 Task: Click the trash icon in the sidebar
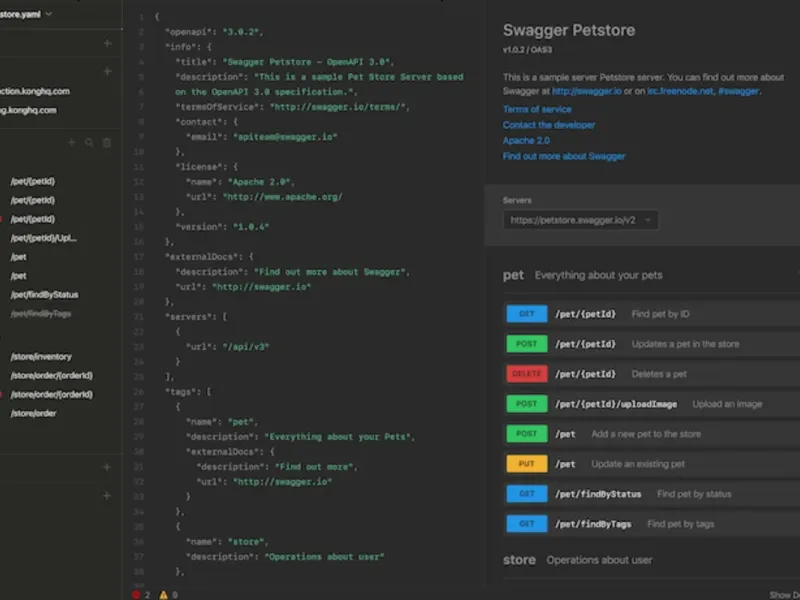point(107,143)
